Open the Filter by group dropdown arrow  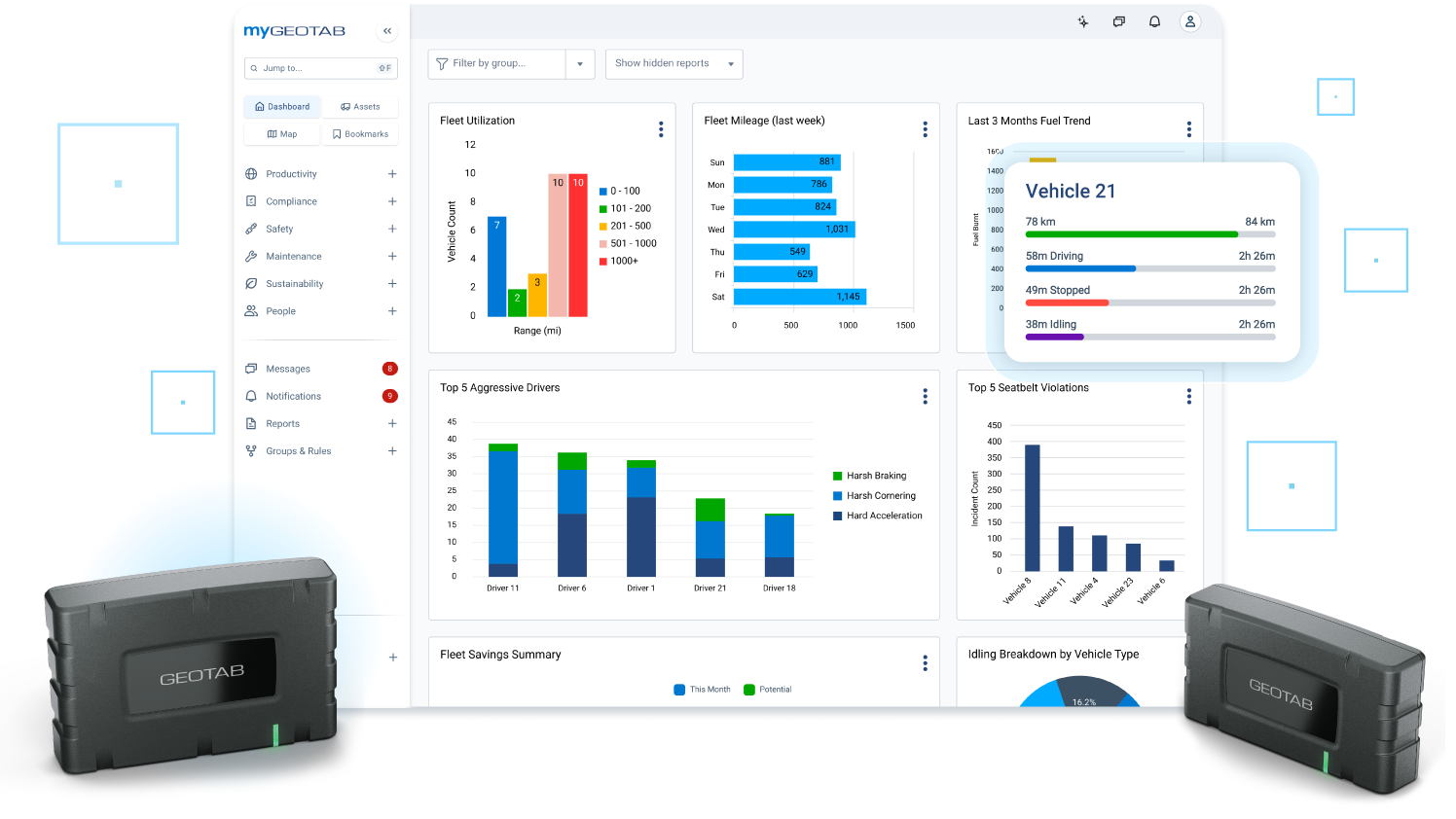pyautogui.click(x=580, y=64)
